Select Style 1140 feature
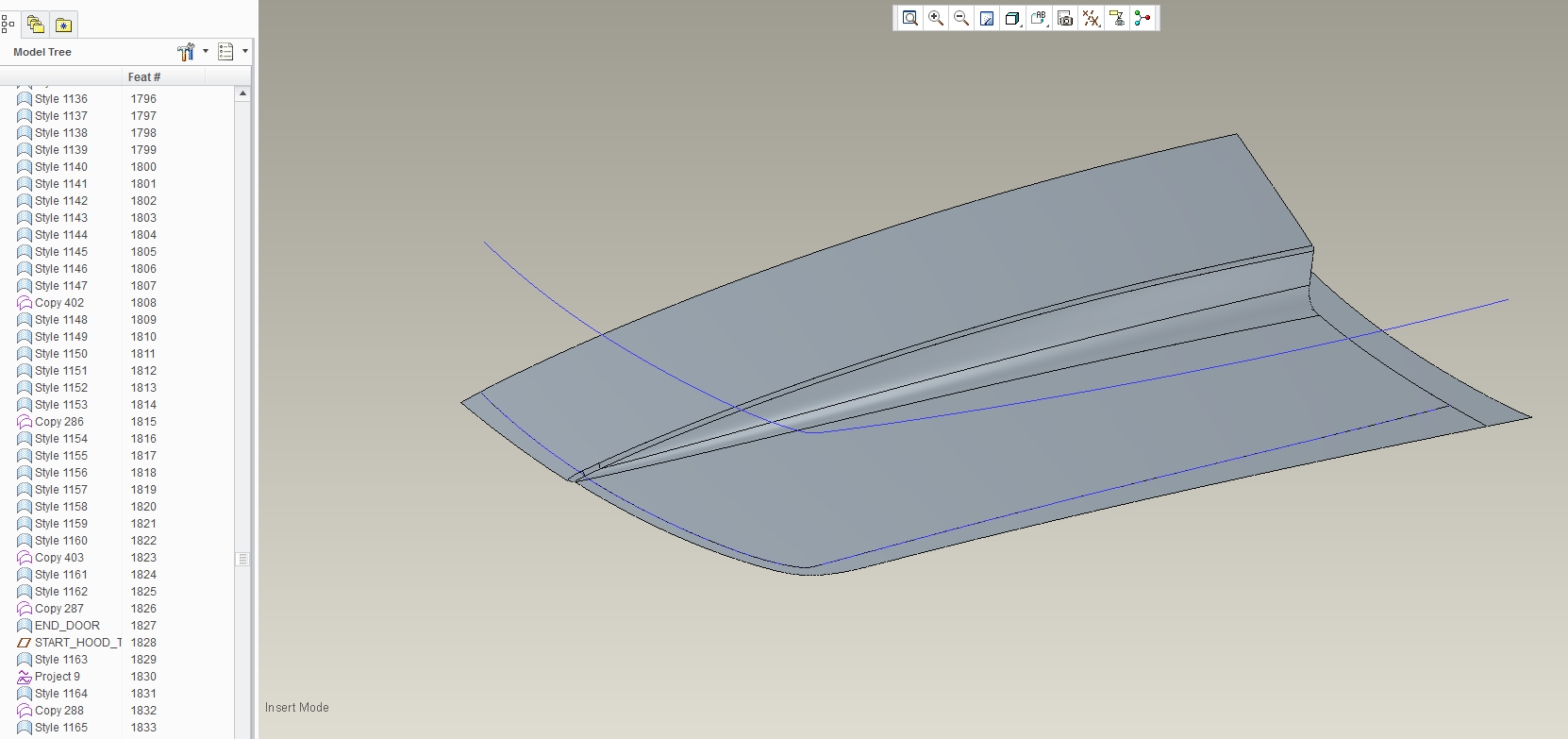The height and width of the screenshot is (739, 1568). pos(61,167)
